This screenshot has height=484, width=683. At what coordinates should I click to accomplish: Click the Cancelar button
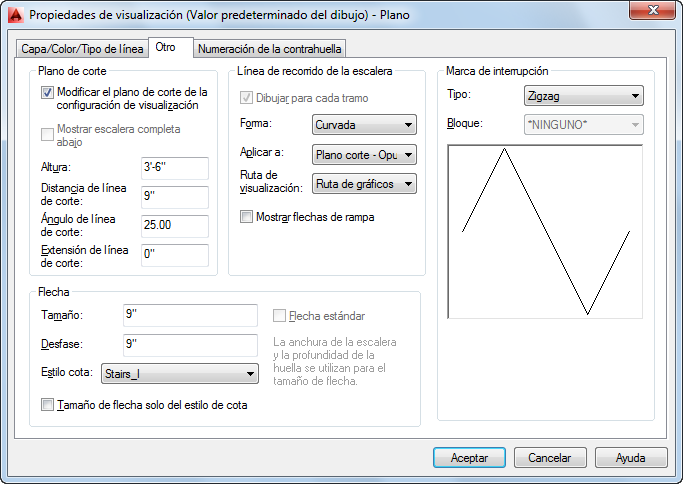pos(549,457)
